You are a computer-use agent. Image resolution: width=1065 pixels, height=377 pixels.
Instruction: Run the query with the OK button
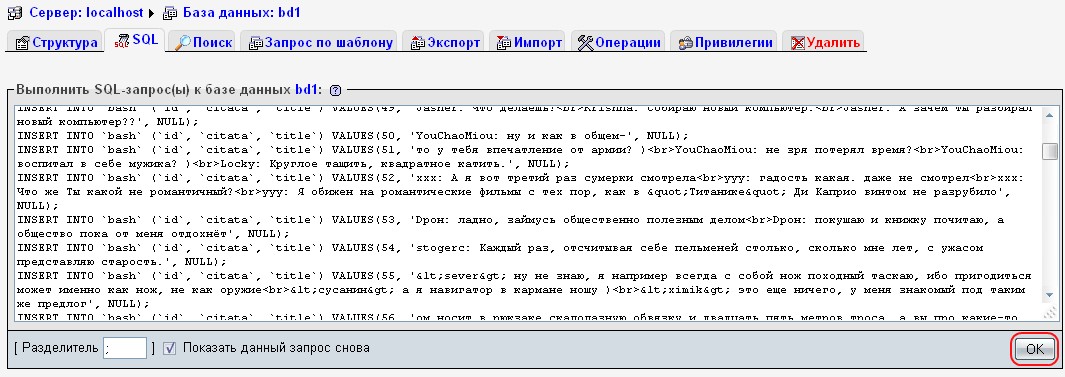point(1034,348)
